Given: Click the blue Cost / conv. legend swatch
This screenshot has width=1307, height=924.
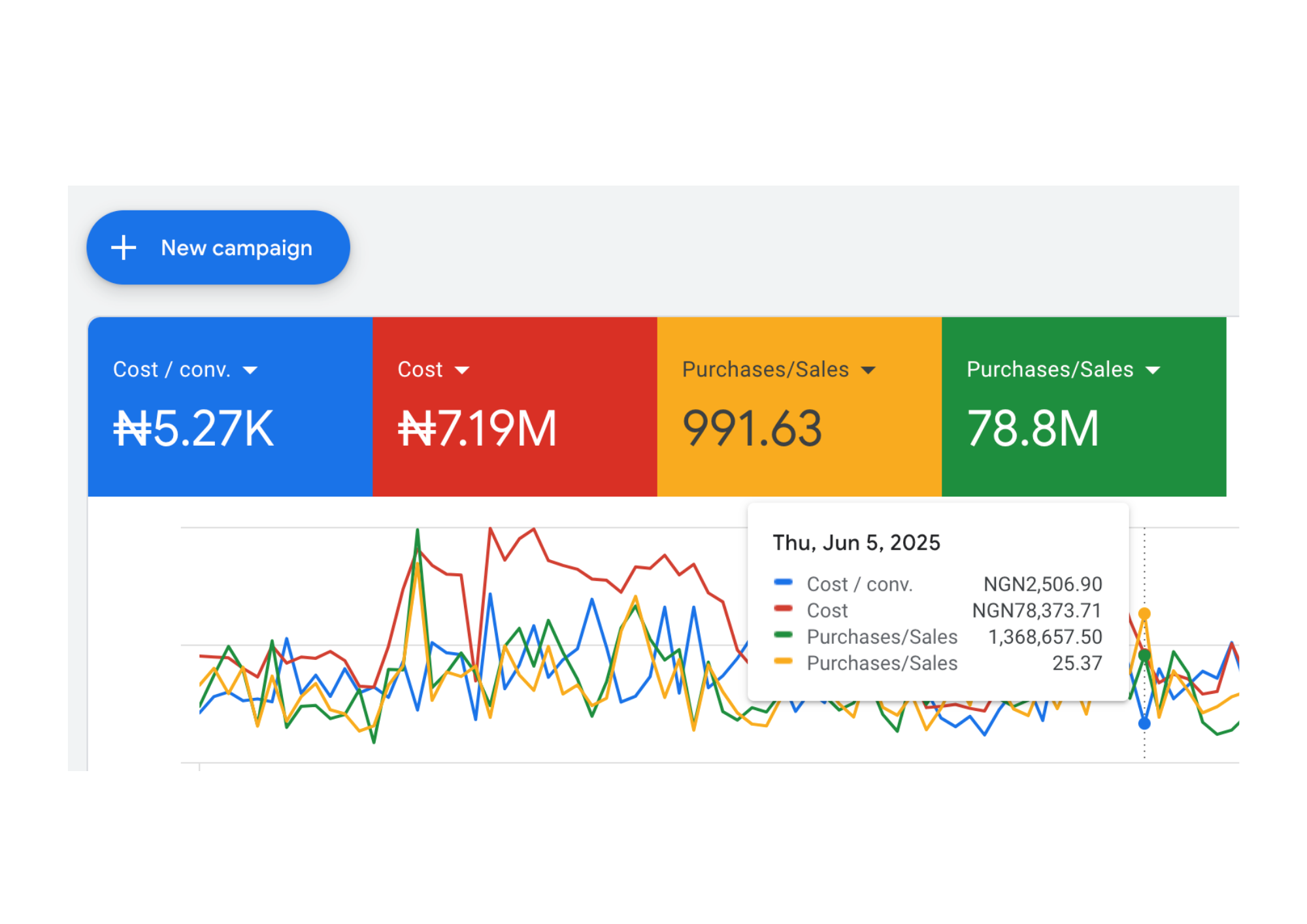Looking at the screenshot, I should tap(783, 582).
